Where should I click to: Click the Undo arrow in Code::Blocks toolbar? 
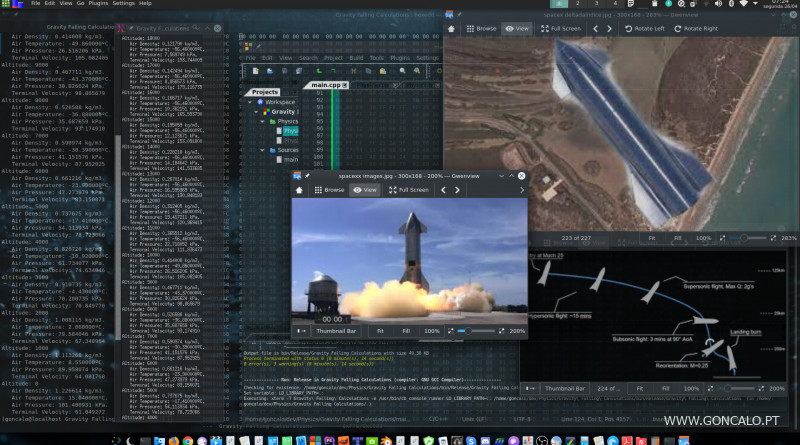319,71
